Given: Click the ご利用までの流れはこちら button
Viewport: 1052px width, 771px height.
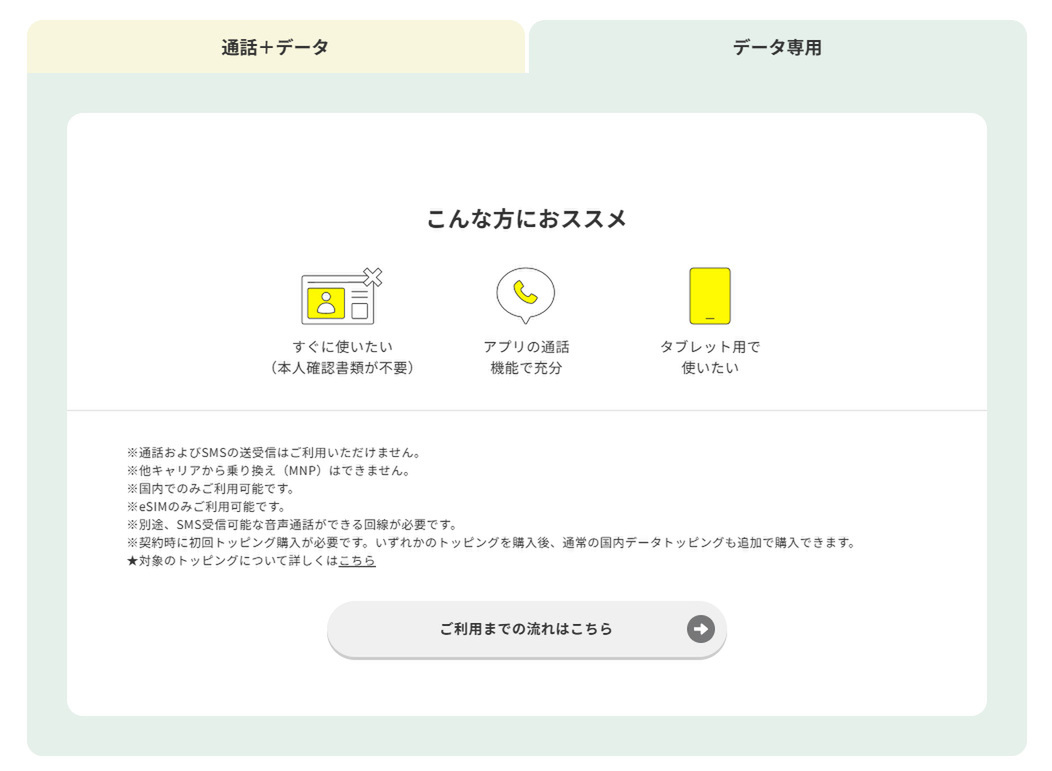Looking at the screenshot, I should point(527,628).
